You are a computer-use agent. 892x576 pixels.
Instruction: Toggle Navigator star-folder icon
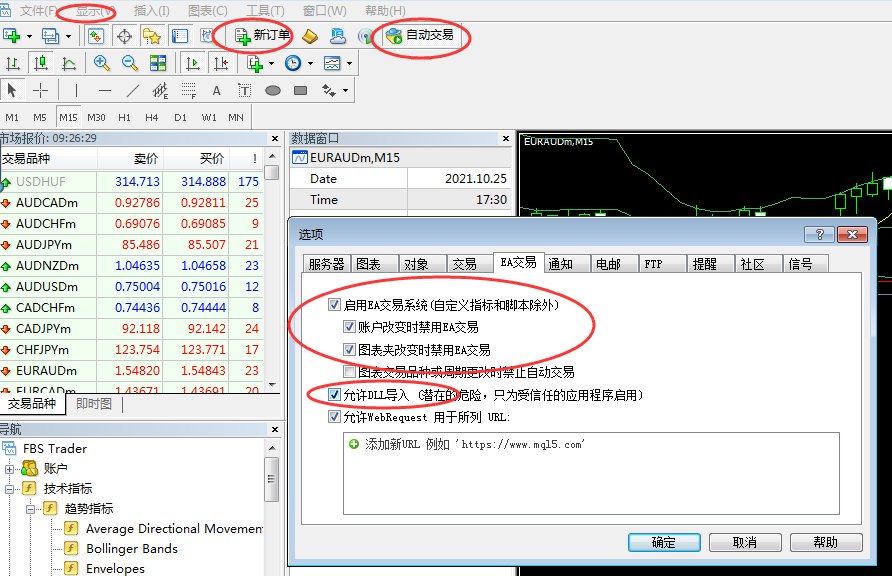click(x=152, y=36)
